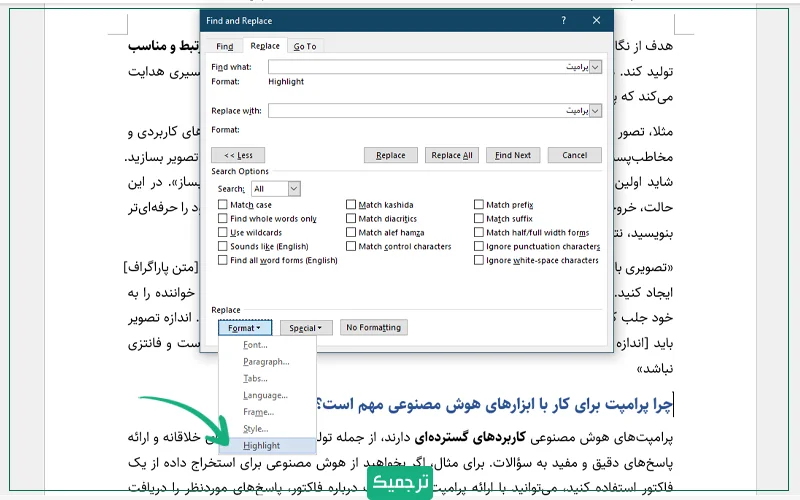Open the Special dropdown button
Image resolution: width=800 pixels, height=500 pixels.
pos(305,328)
